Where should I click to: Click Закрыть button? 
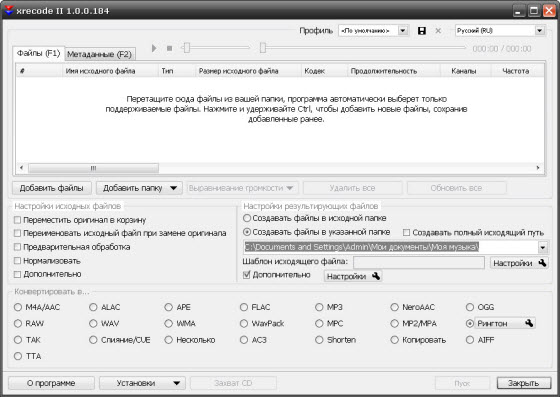(524, 383)
